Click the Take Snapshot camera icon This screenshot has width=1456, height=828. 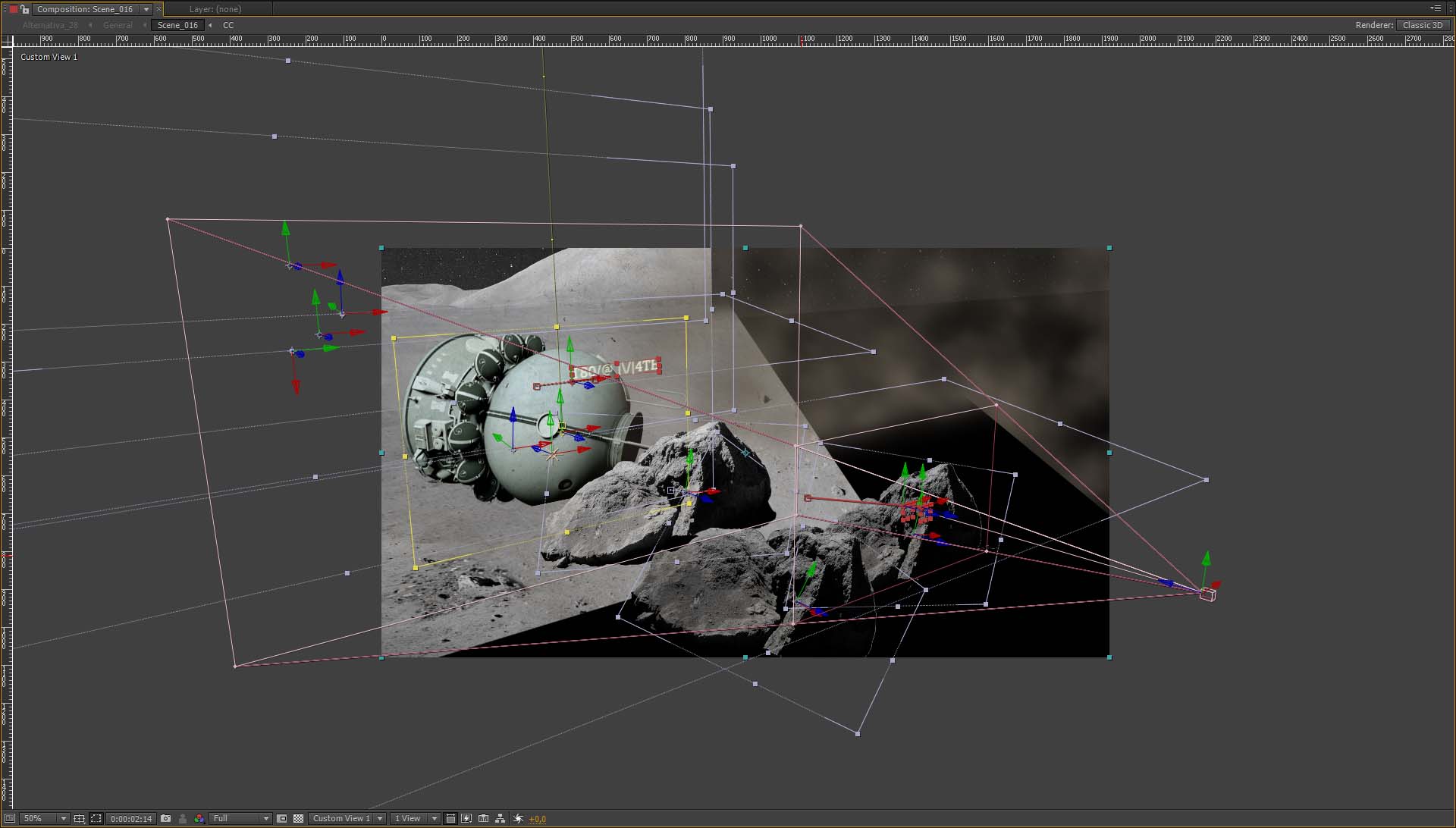(165, 818)
